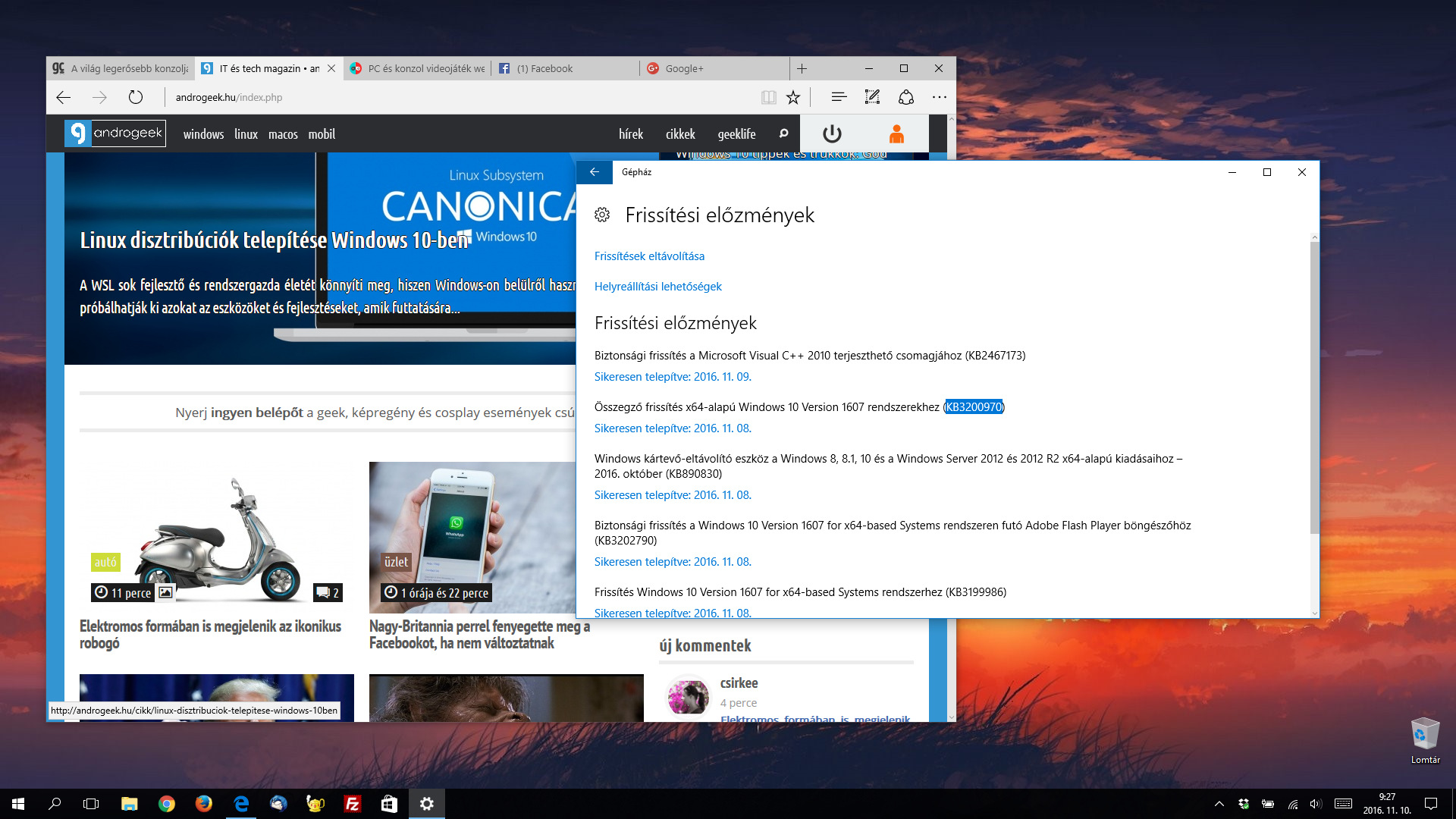
Task: Switch to the Google+ tab
Action: pyautogui.click(x=714, y=68)
